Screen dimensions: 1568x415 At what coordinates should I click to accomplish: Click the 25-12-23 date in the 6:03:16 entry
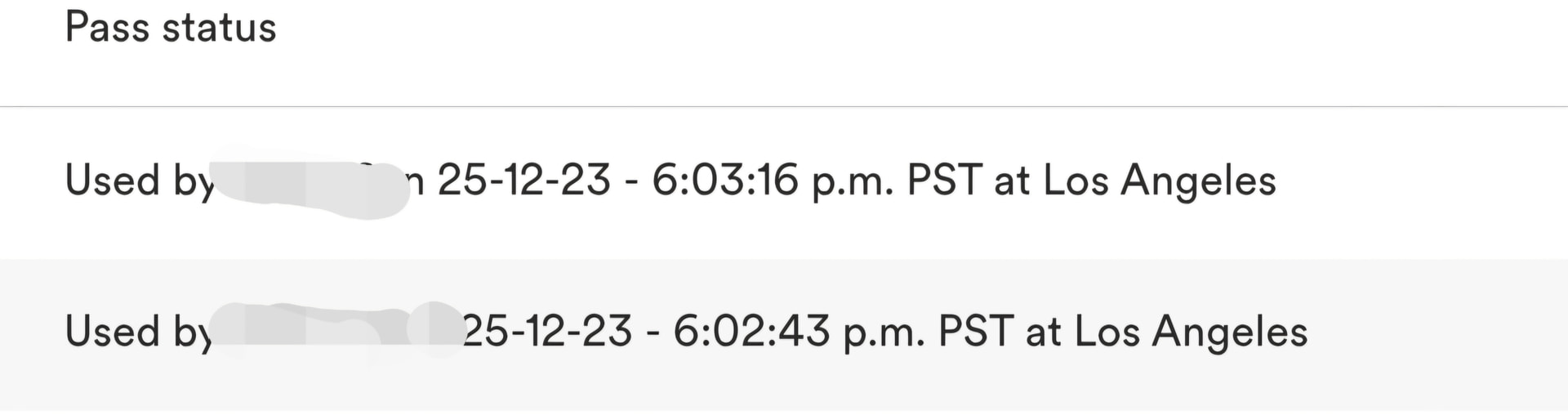click(x=523, y=181)
